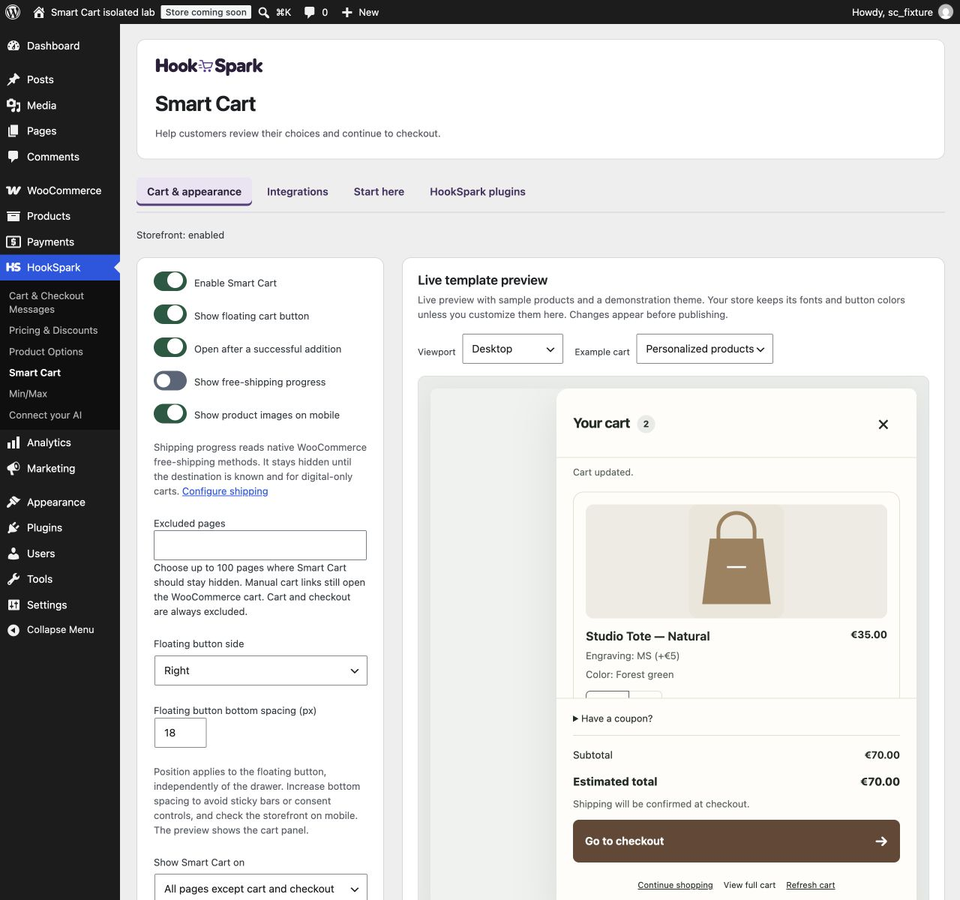The image size is (960, 900).
Task: Click the home icon beside site name
Action: click(x=39, y=12)
